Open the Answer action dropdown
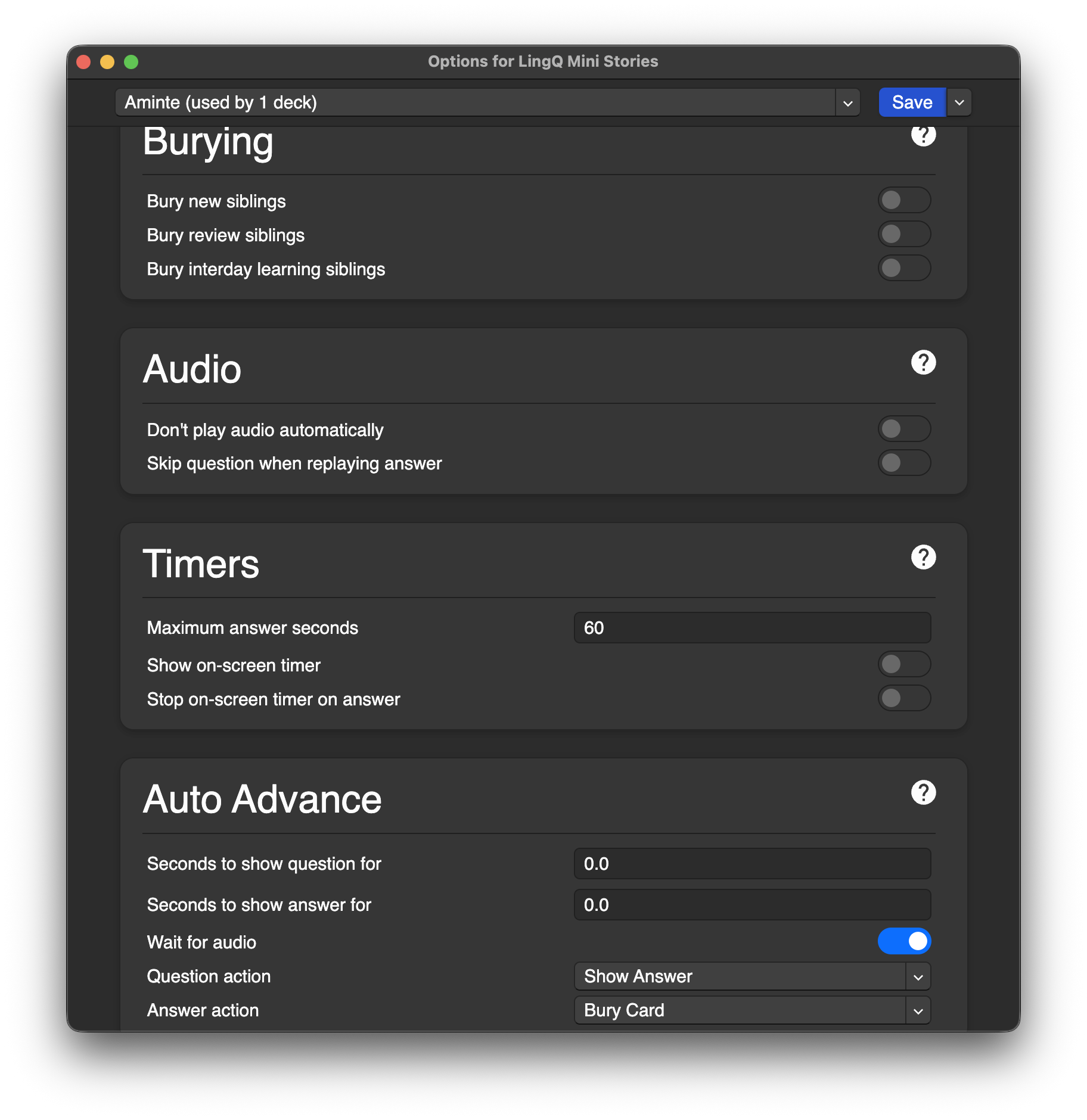The height and width of the screenshot is (1120, 1087). coord(752,1010)
